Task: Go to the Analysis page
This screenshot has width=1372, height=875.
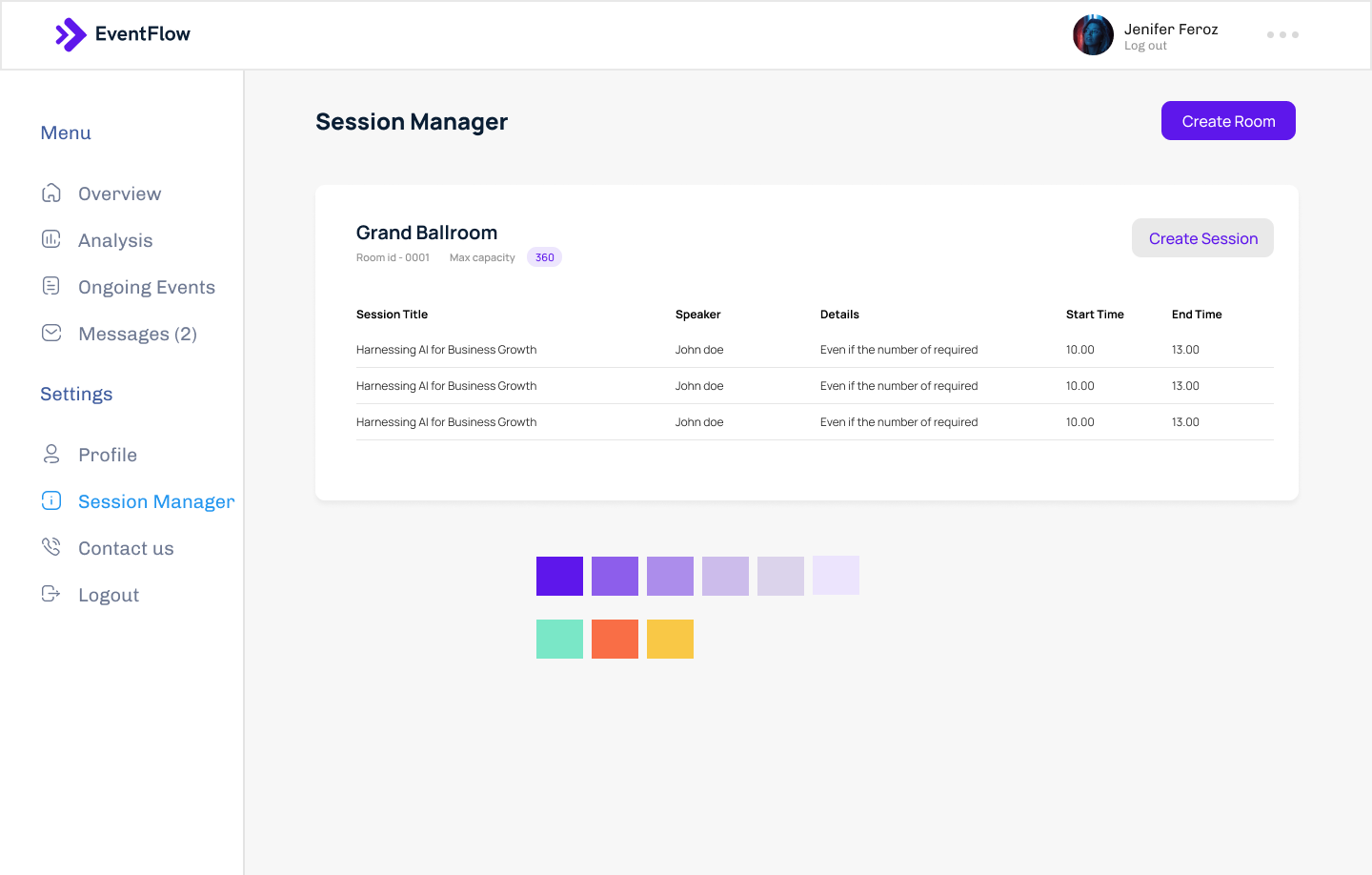Action: 115,240
